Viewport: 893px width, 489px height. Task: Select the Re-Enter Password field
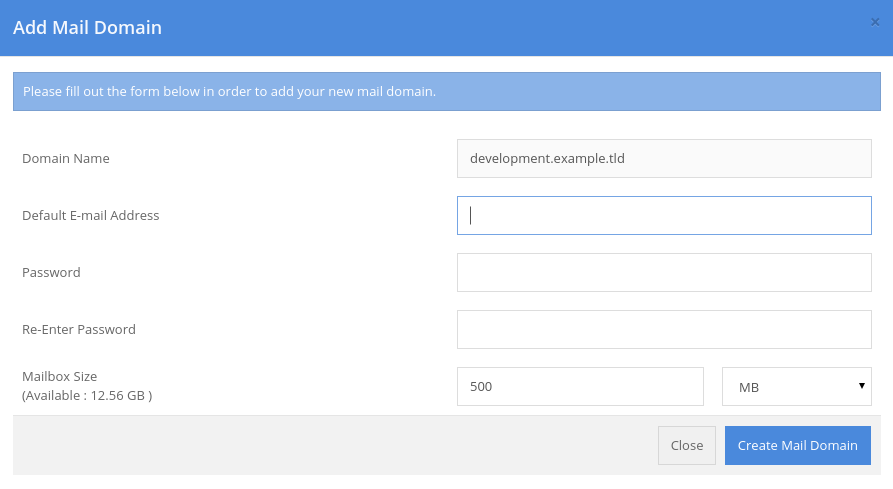(664, 329)
